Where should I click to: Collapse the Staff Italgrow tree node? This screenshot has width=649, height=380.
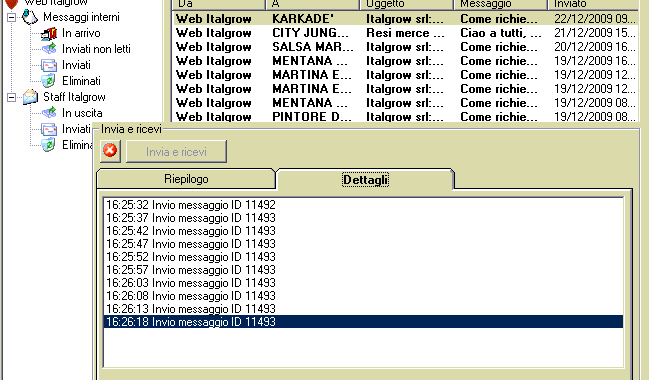point(12,97)
